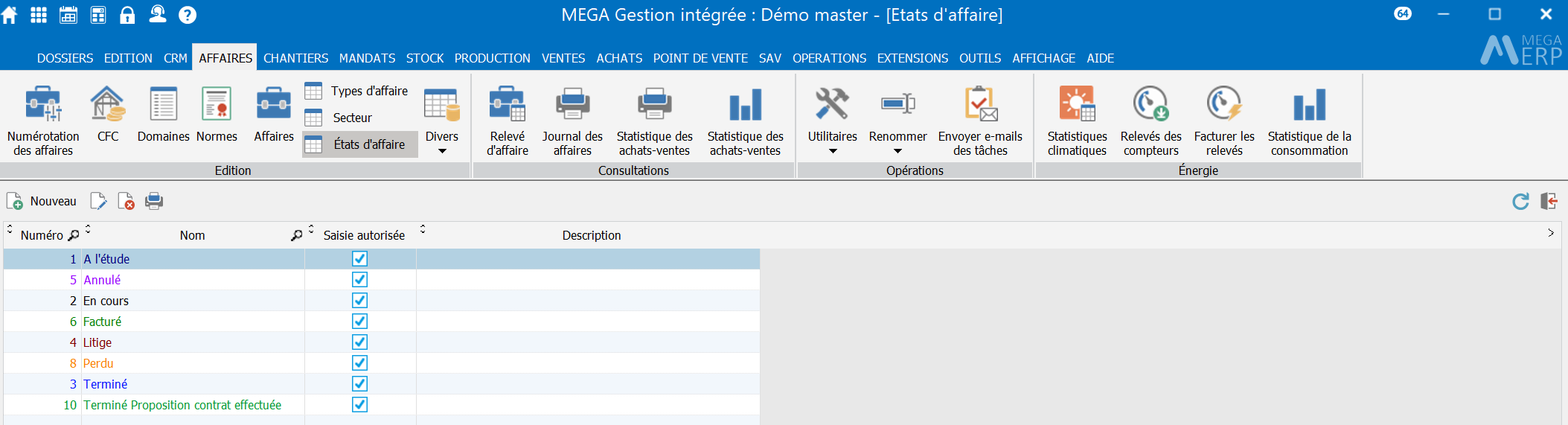The image size is (1568, 425).
Task: Open Journal des affaires
Action: point(572,121)
